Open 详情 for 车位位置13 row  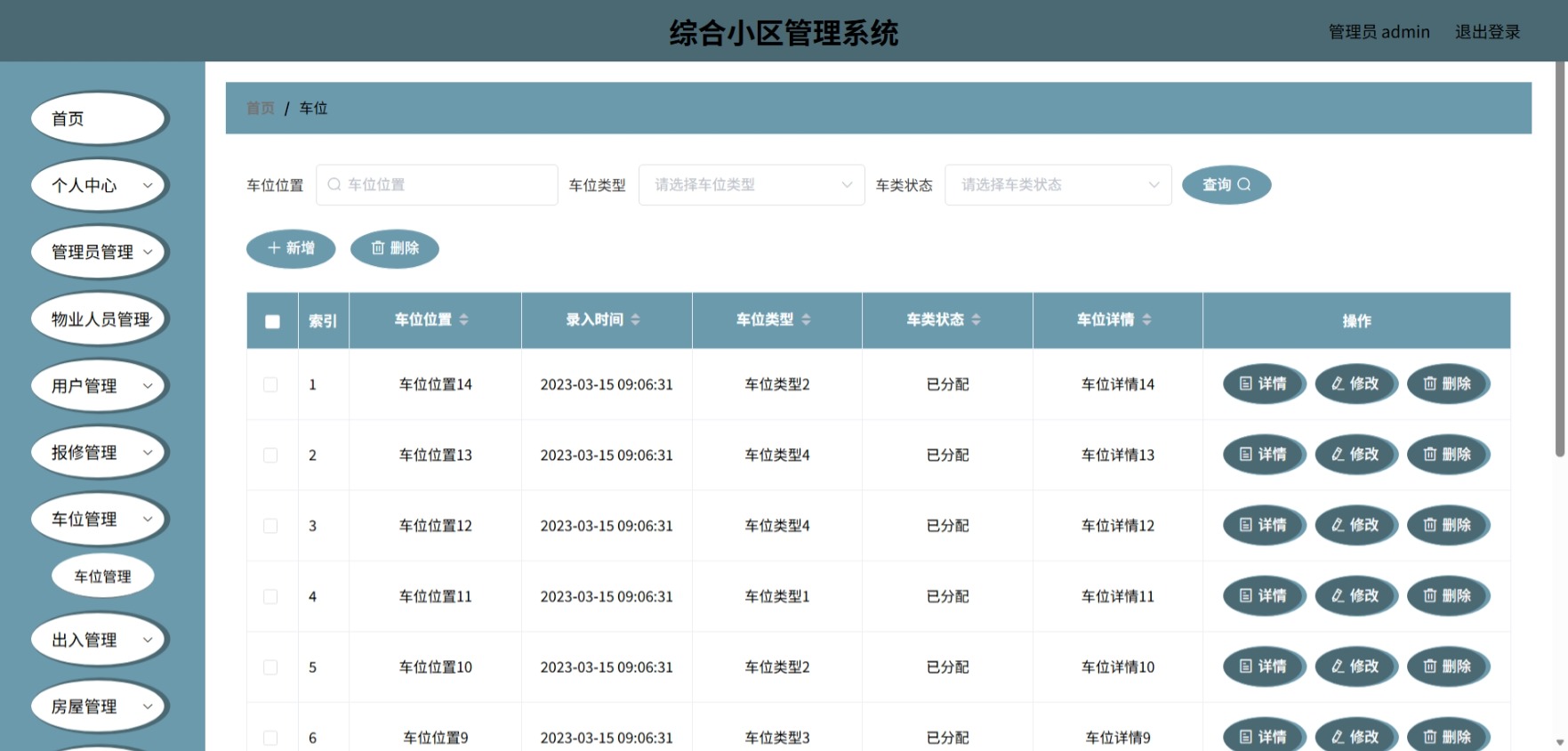(1264, 454)
